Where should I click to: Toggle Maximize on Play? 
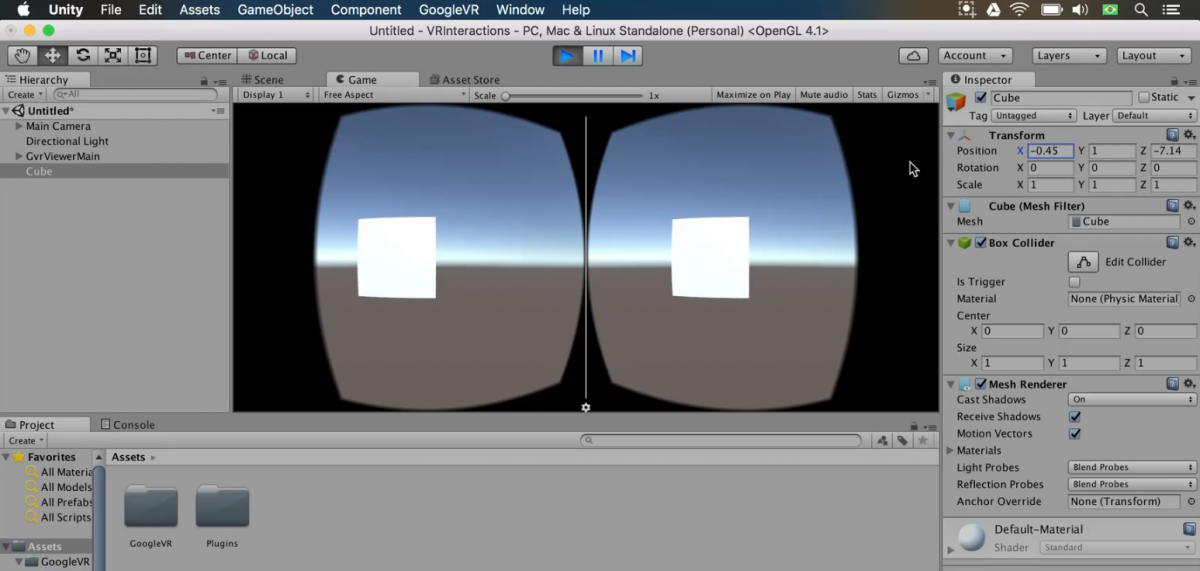(753, 95)
